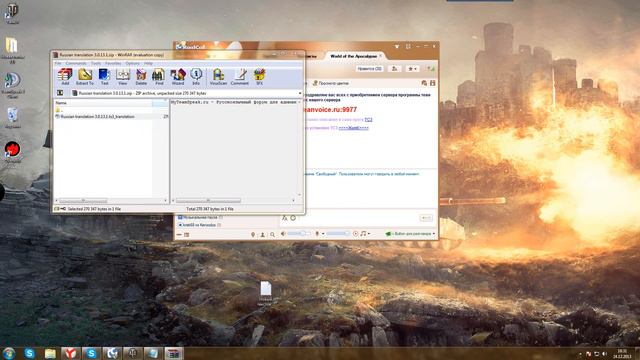Click the calendar icon in RaidCall bottom left

click(187, 235)
